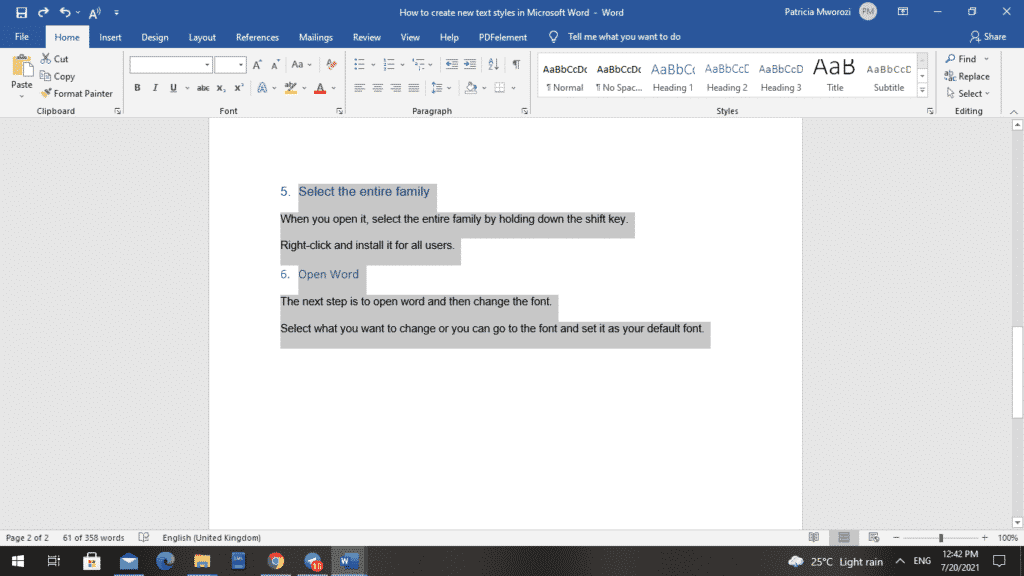Switch to the Design tab

155,37
